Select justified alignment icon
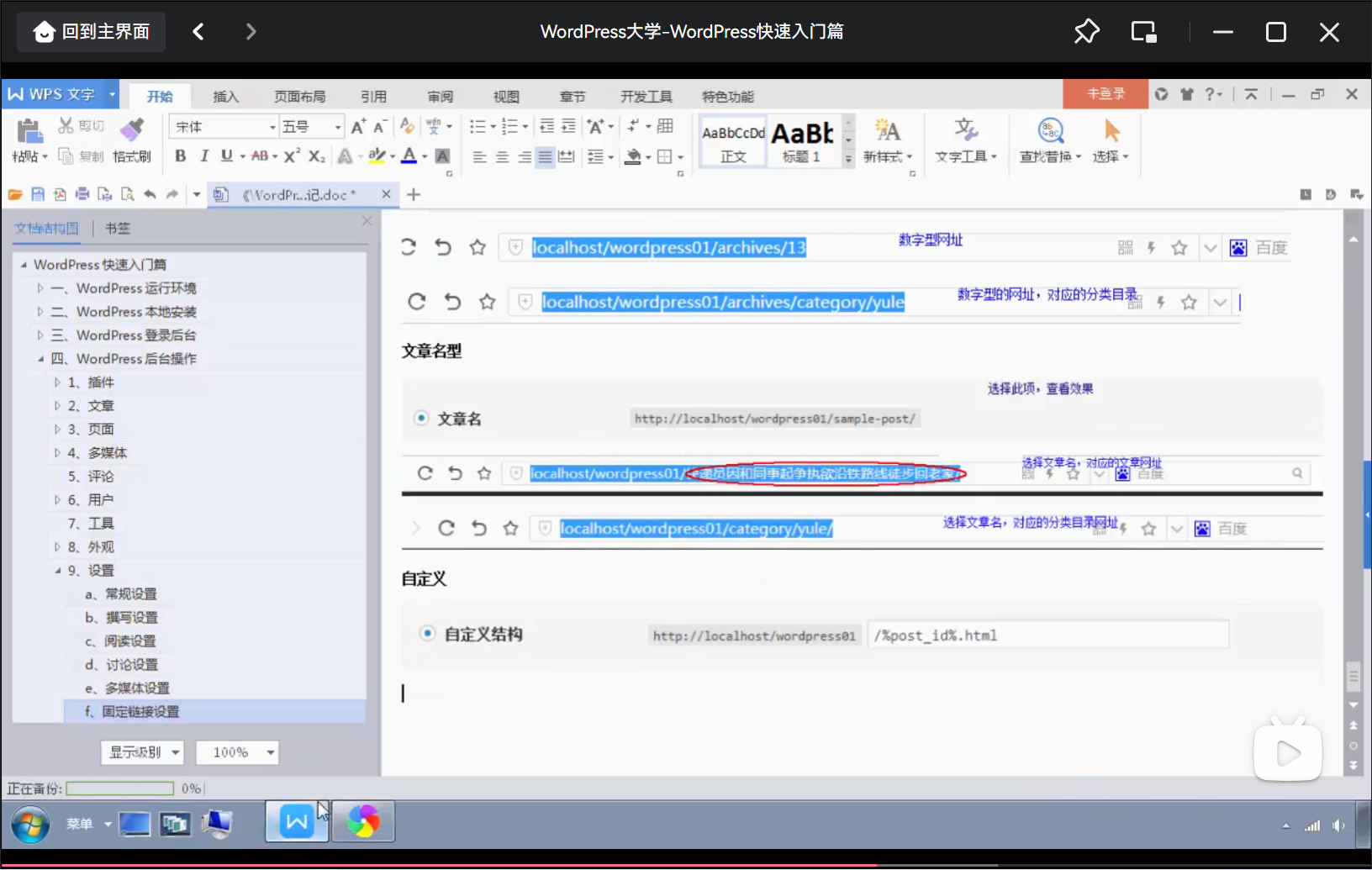 [x=545, y=157]
